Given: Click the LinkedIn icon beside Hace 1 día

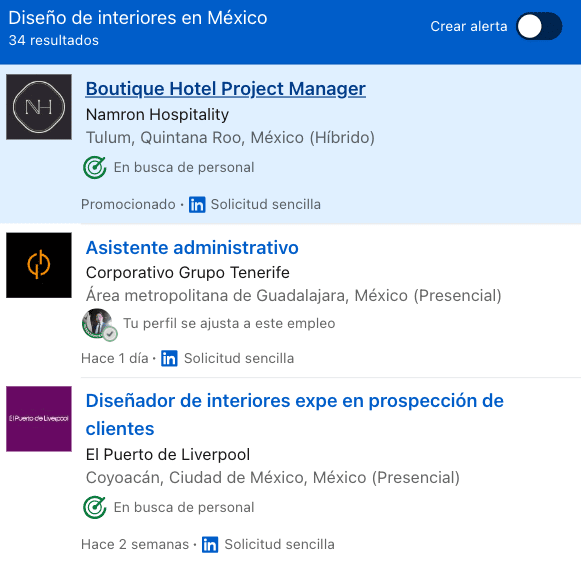Looking at the screenshot, I should (169, 358).
